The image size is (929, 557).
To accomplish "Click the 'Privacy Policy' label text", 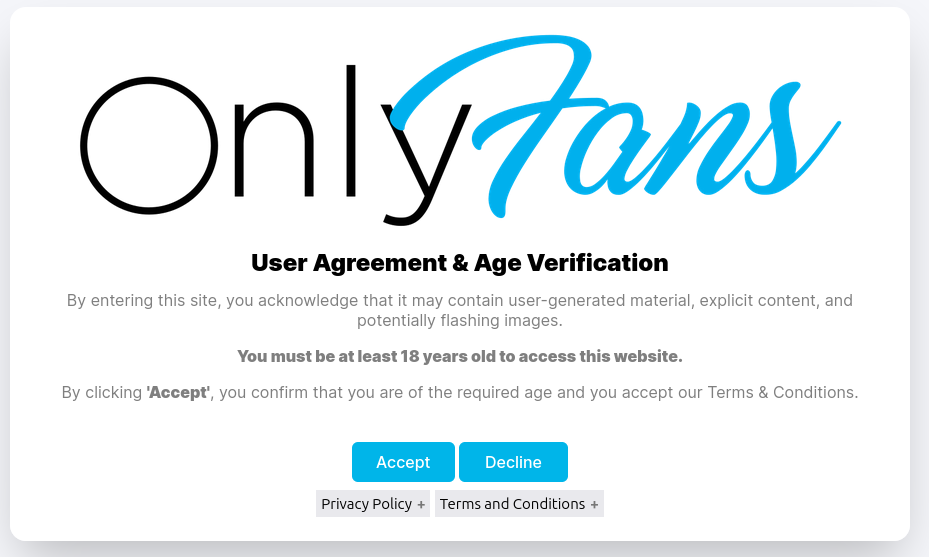I will [x=366, y=504].
